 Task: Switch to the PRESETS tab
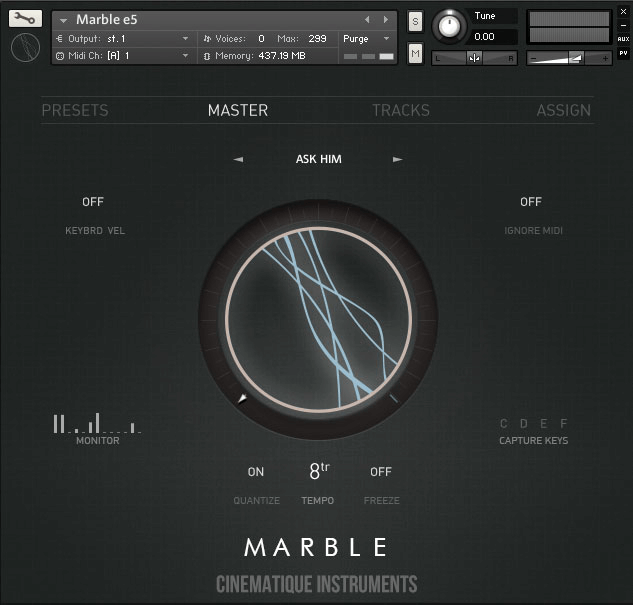pyautogui.click(x=75, y=110)
